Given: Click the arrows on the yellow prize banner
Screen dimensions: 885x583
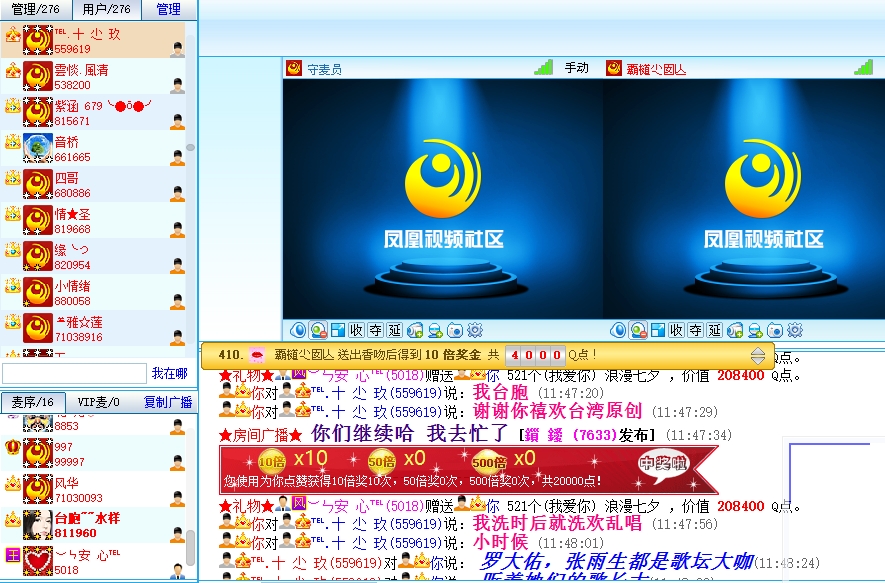Looking at the screenshot, I should 758,356.
